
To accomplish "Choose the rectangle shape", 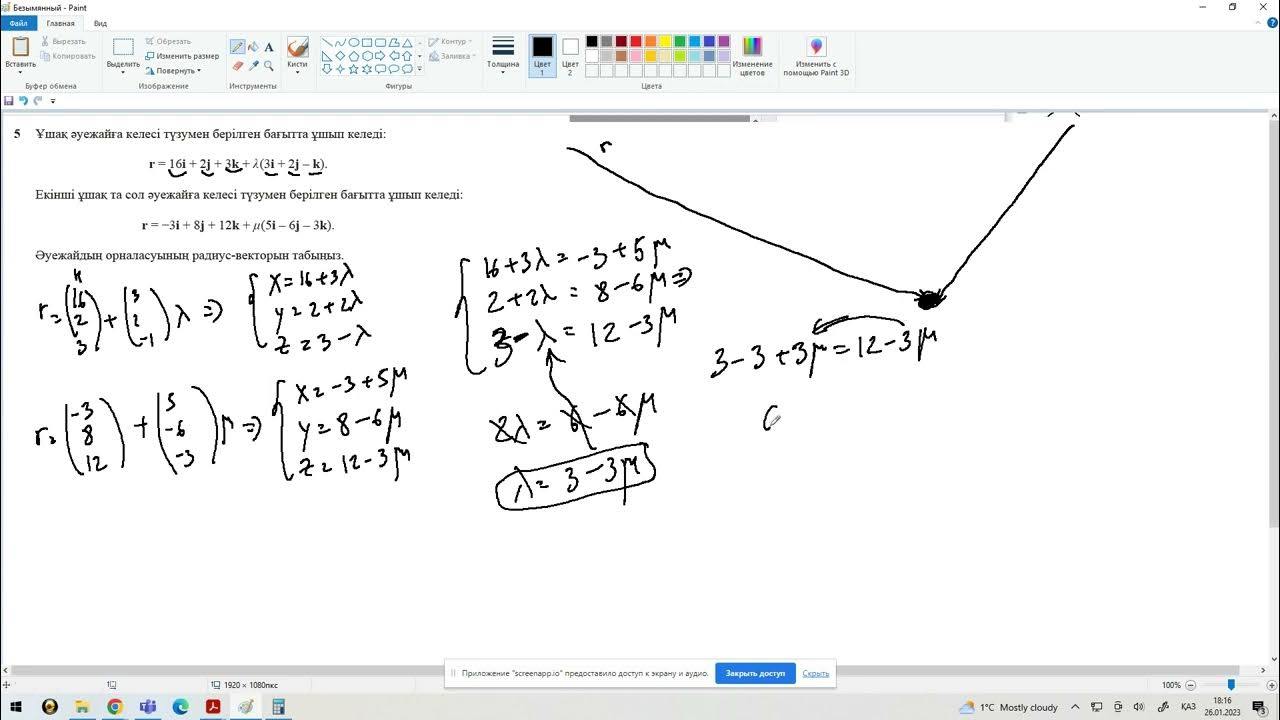I will pyautogui.click(x=366, y=43).
